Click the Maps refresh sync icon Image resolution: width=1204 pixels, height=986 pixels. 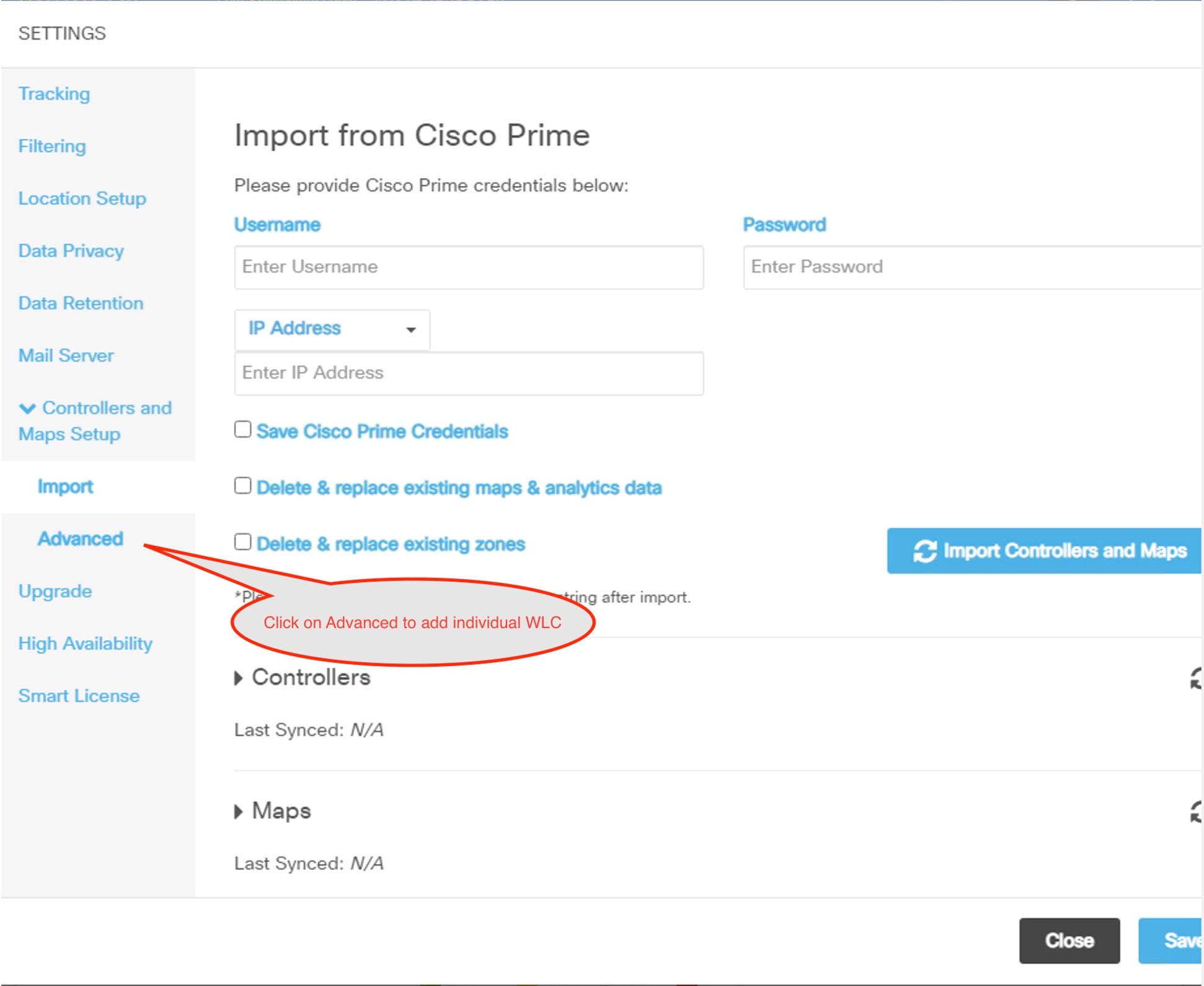tap(1196, 812)
